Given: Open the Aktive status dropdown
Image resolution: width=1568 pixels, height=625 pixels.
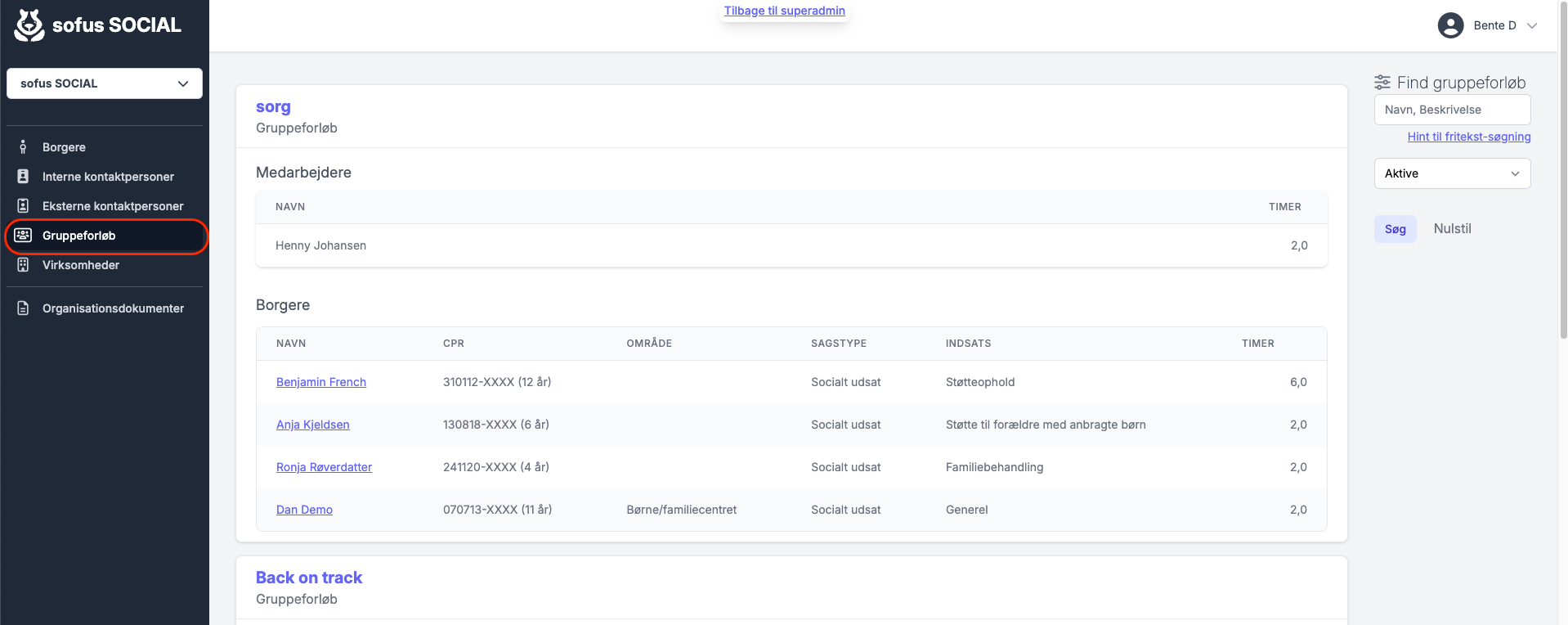Looking at the screenshot, I should coord(1452,173).
